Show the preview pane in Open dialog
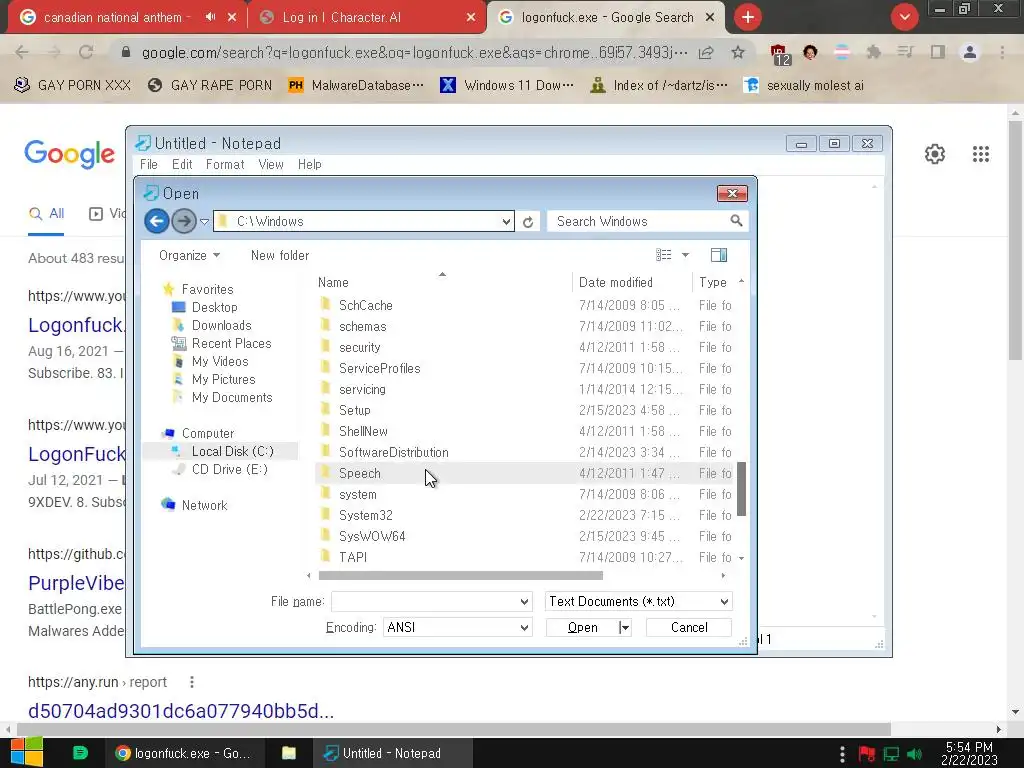This screenshot has height=768, width=1024. pyautogui.click(x=719, y=255)
